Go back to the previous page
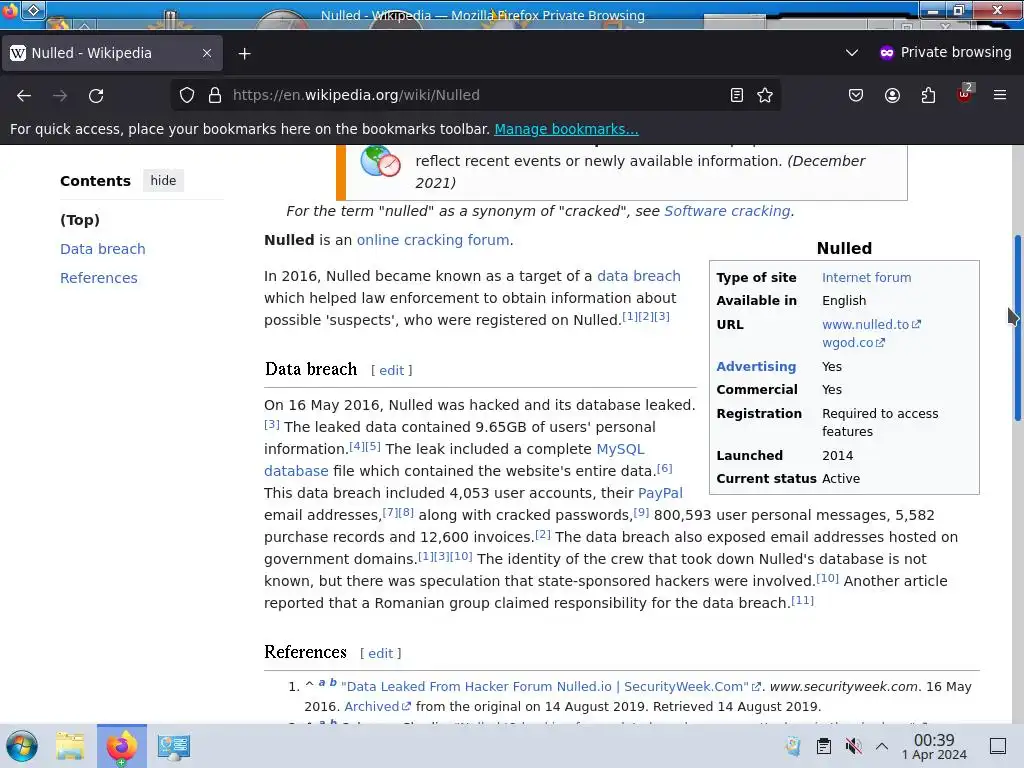The image size is (1024, 768). 24,95
